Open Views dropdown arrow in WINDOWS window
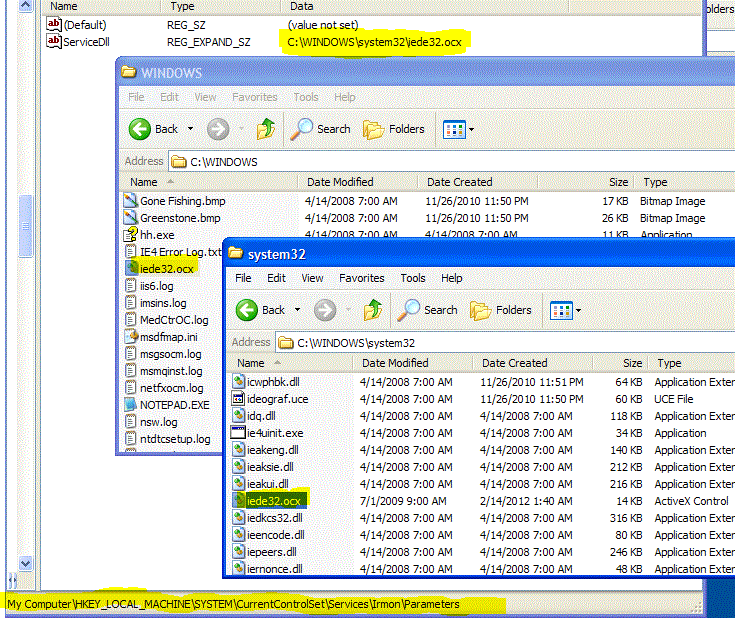Viewport: 735px width, 618px height. pyautogui.click(x=472, y=129)
